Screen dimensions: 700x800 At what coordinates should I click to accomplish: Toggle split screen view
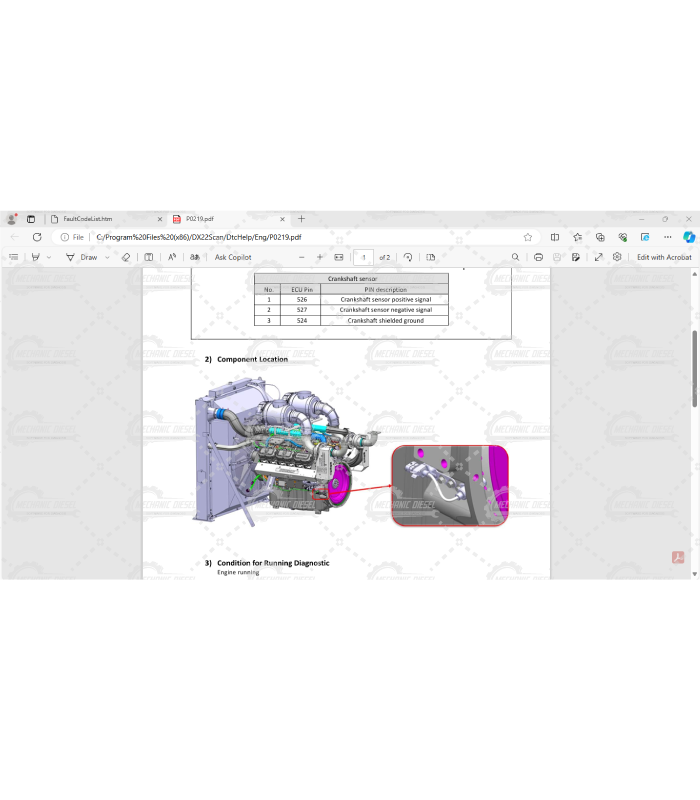click(x=555, y=237)
